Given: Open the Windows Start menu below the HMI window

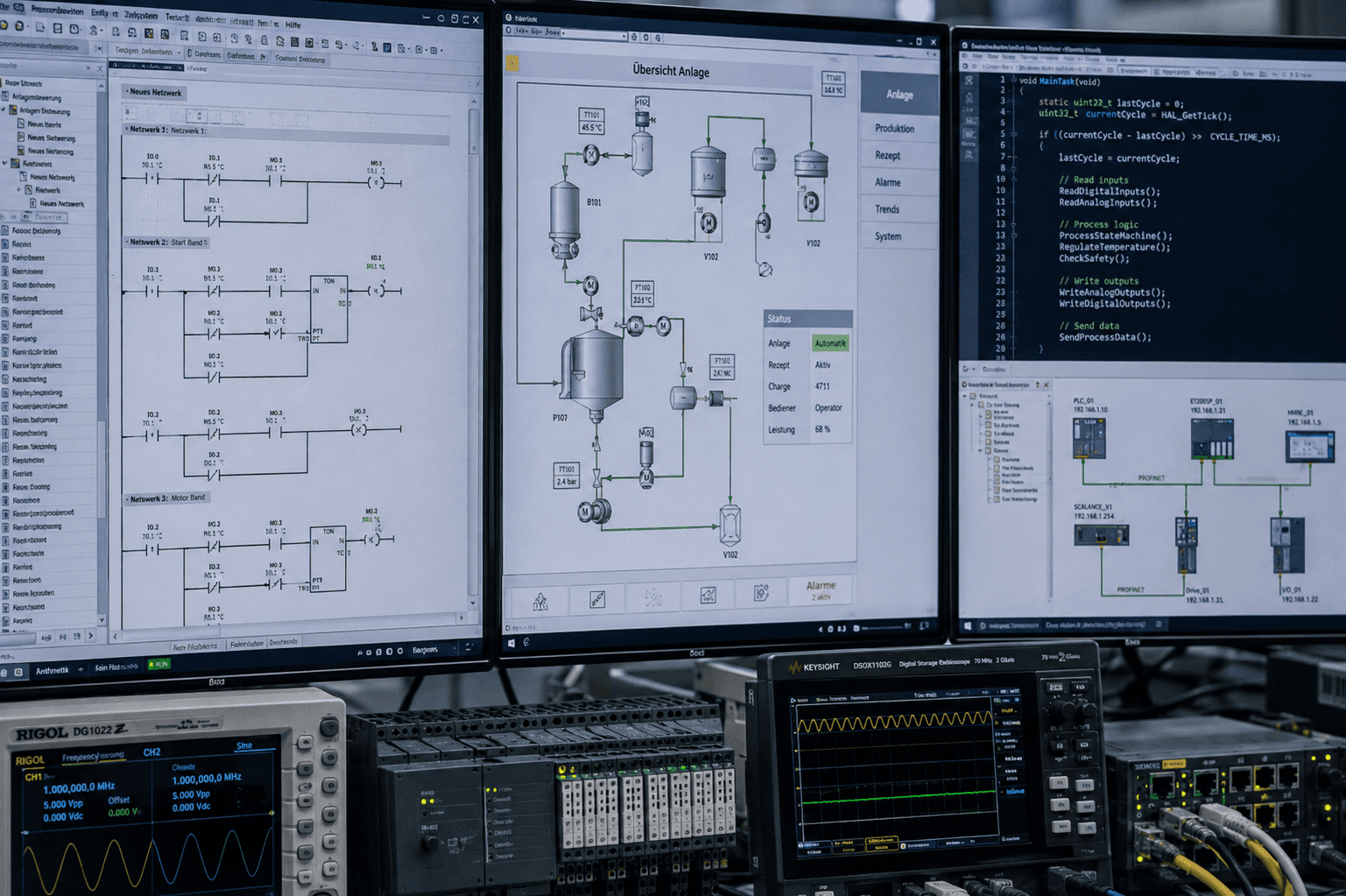Looking at the screenshot, I should 511,643.
